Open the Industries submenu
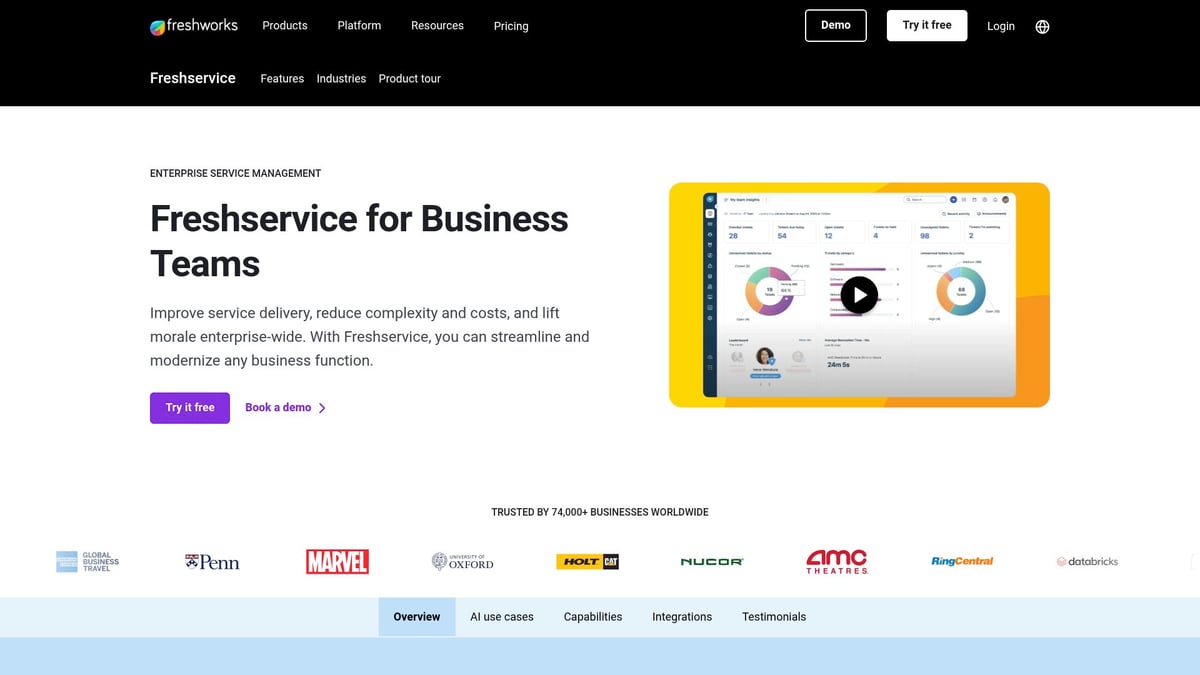1200x675 pixels. [x=341, y=79]
